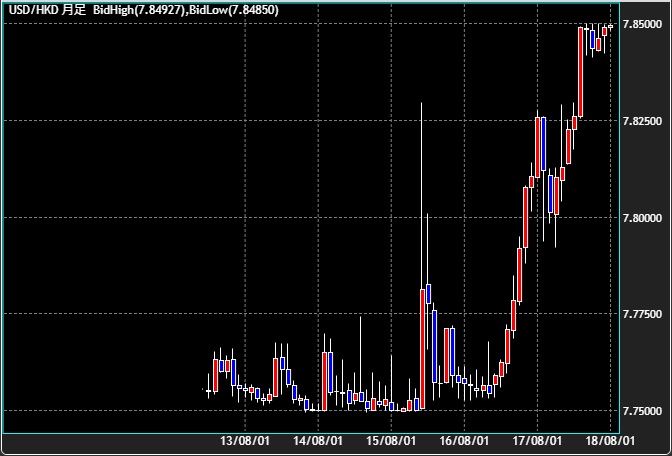Click the tall red candle reaching 7.85000
This screenshot has height=456, width=672.
coord(580,72)
